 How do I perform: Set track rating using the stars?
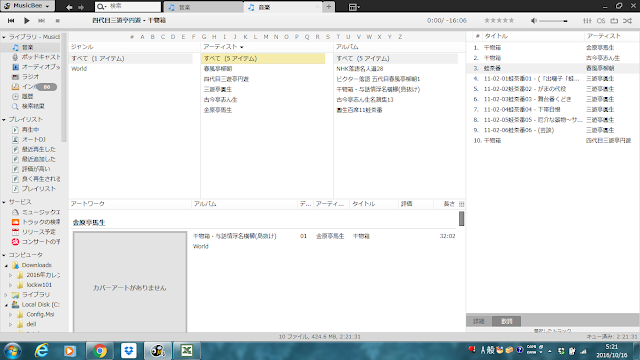pos(499,20)
